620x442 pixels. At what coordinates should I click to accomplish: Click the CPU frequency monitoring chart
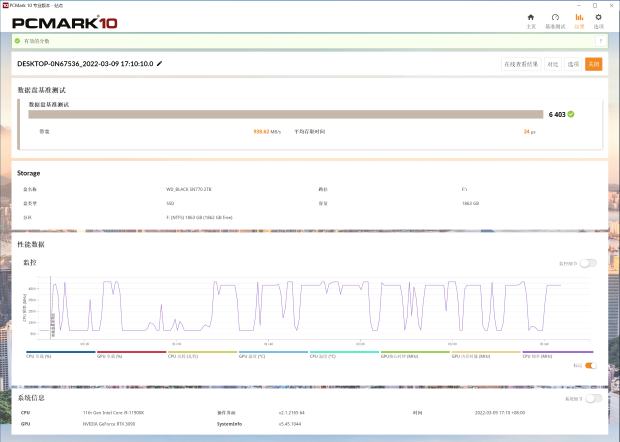click(315, 308)
